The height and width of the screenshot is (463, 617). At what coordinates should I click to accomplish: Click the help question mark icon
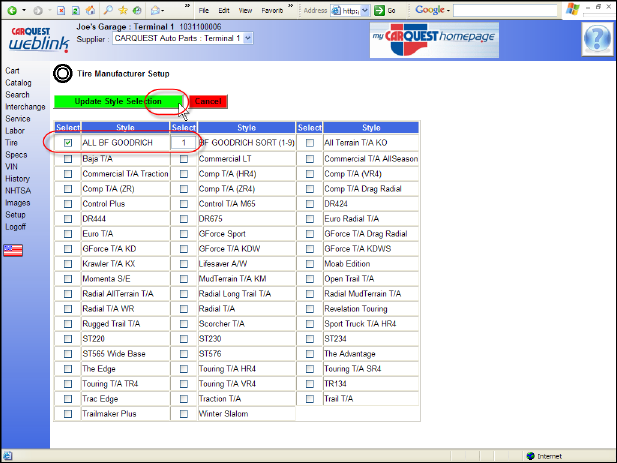click(597, 39)
